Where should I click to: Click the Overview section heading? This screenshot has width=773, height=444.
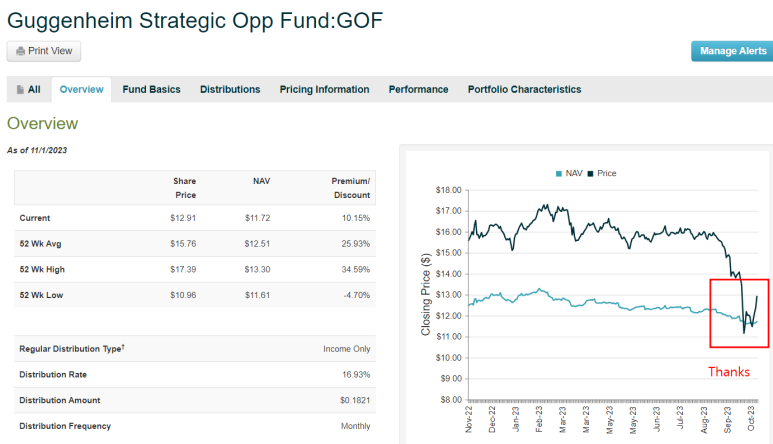click(x=42, y=123)
